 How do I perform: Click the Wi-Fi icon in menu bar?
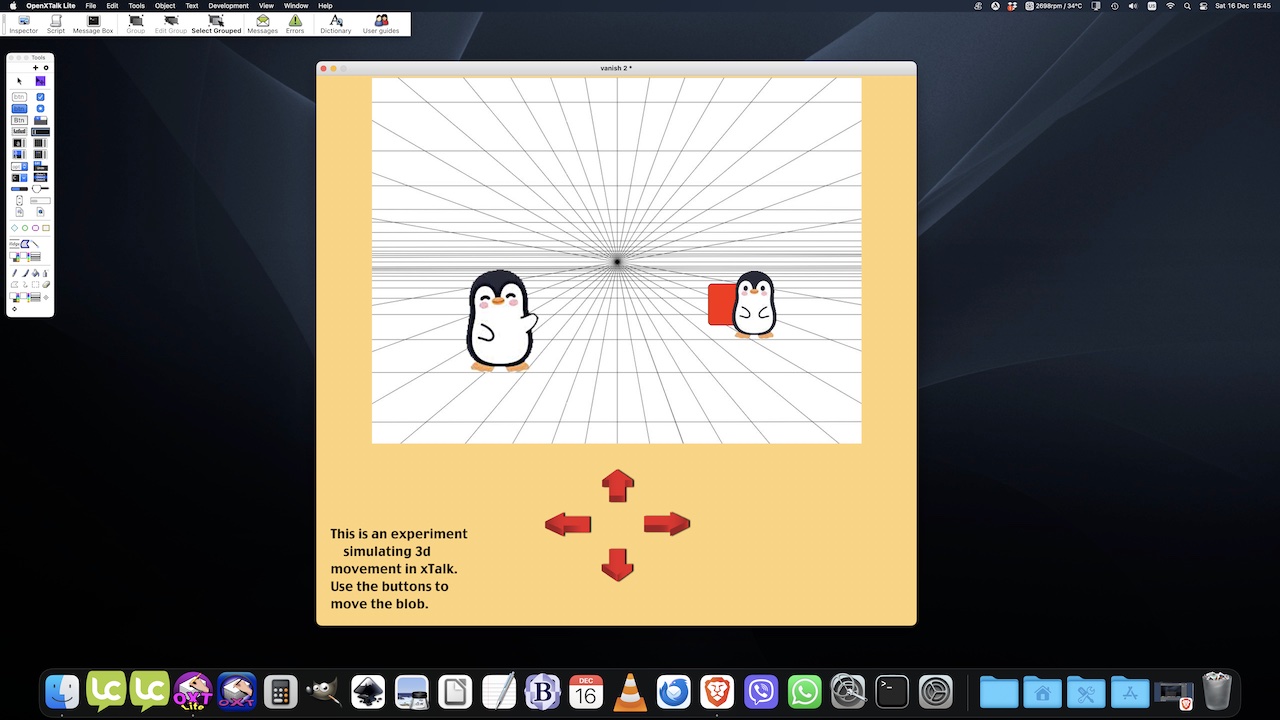pyautogui.click(x=1170, y=6)
